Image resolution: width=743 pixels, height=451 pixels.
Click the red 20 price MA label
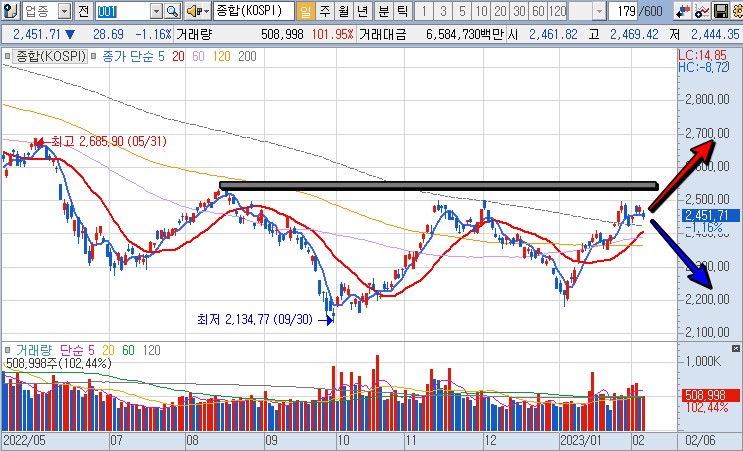click(178, 57)
